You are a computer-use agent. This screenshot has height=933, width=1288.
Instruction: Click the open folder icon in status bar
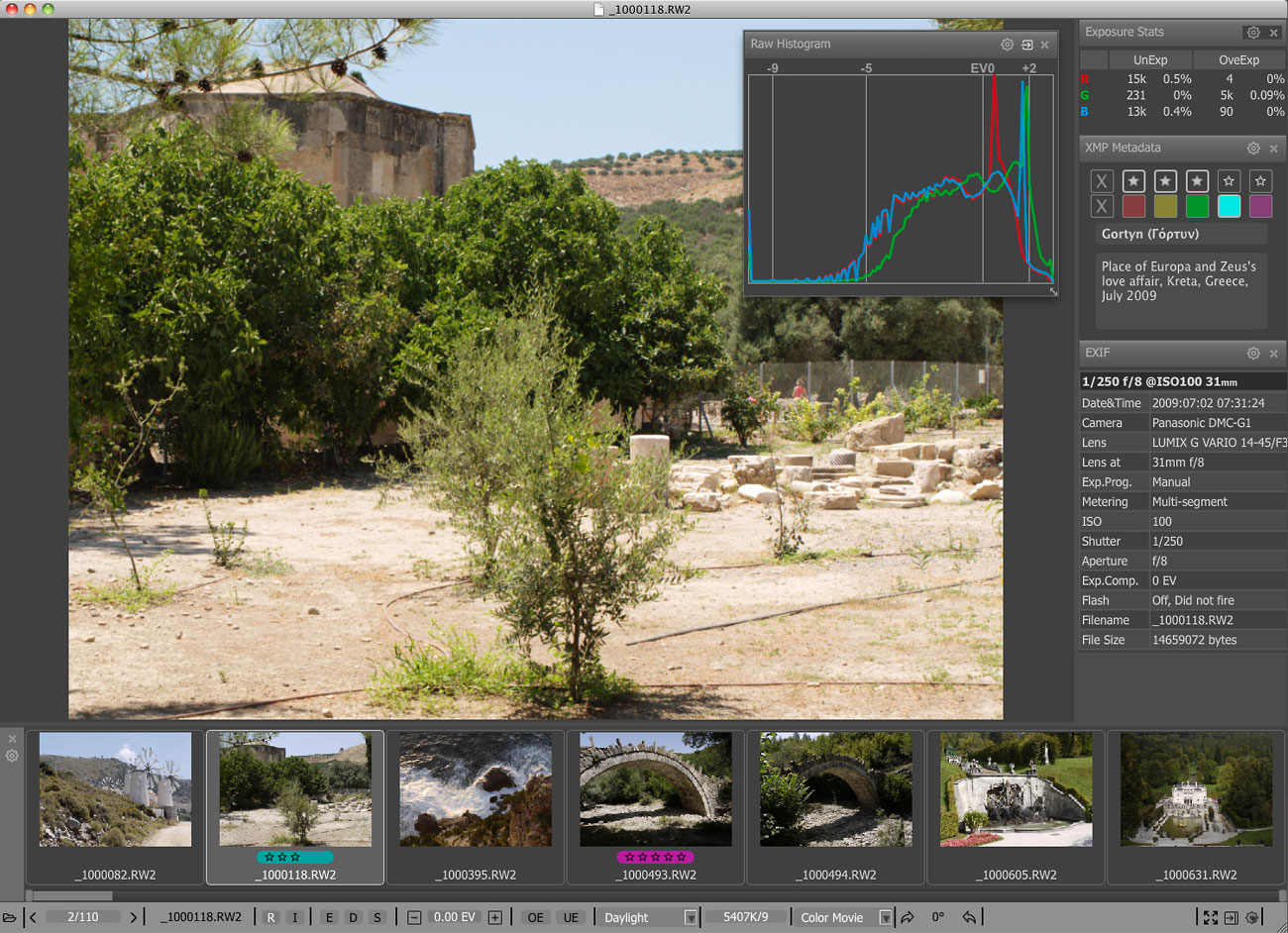tap(10, 918)
